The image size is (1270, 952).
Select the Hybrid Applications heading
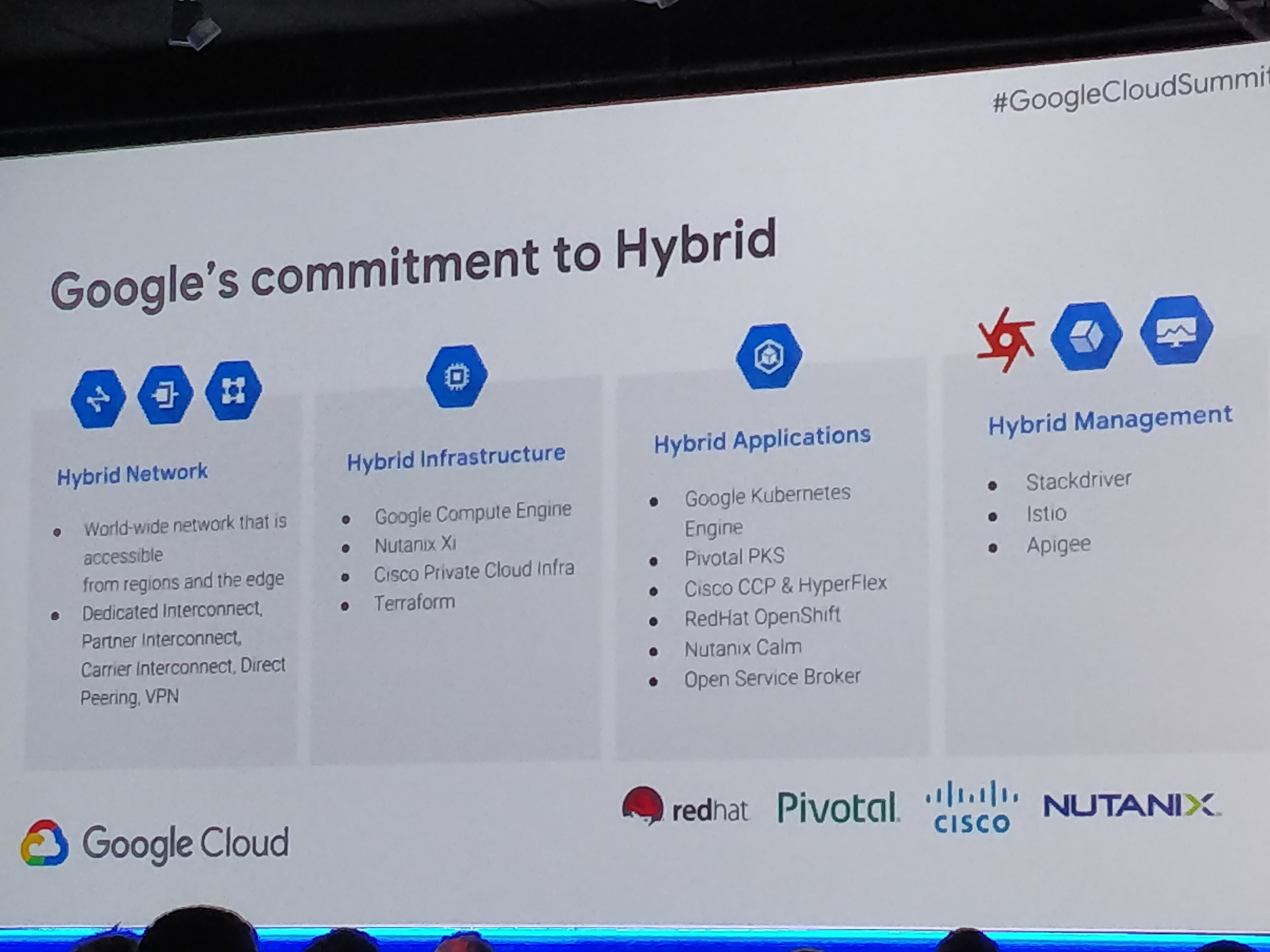[x=762, y=440]
